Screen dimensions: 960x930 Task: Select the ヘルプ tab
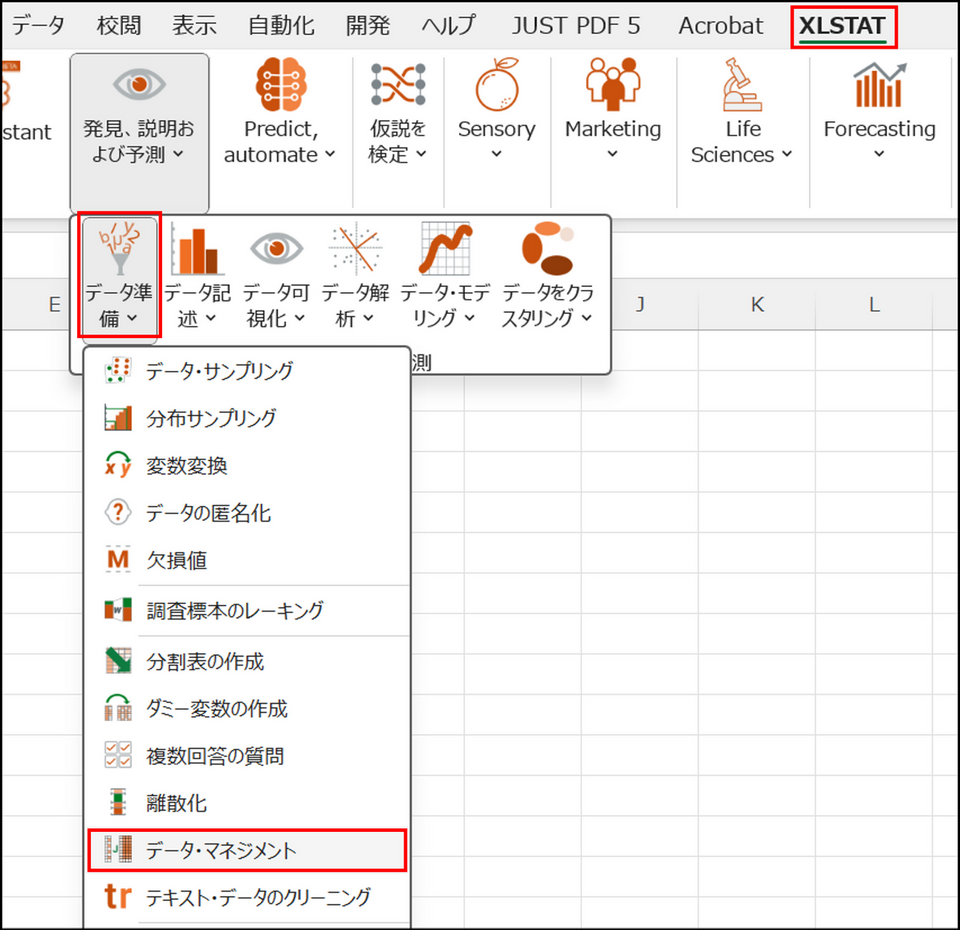click(449, 26)
